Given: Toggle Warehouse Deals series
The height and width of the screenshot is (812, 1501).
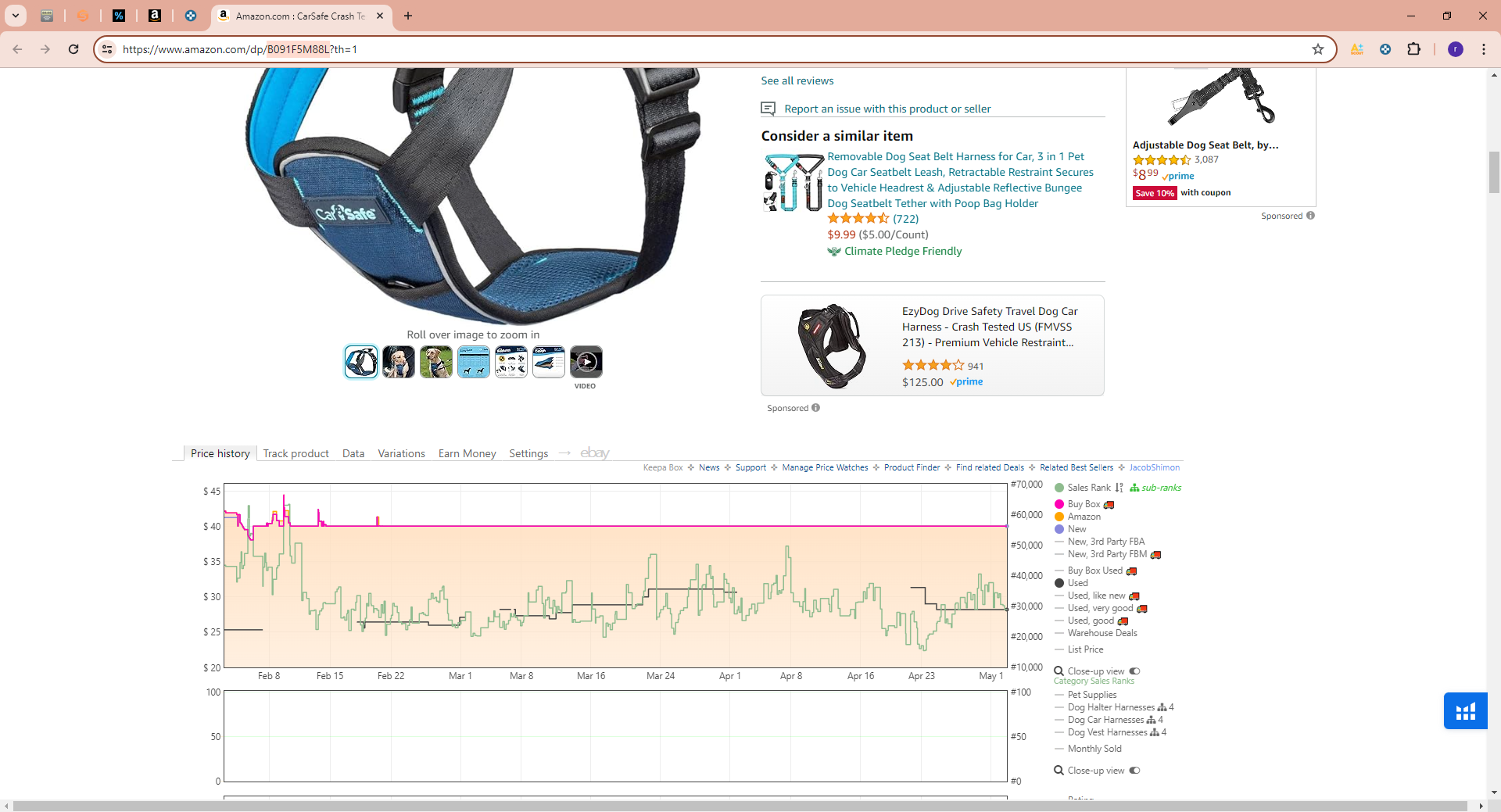Looking at the screenshot, I should click(1095, 633).
